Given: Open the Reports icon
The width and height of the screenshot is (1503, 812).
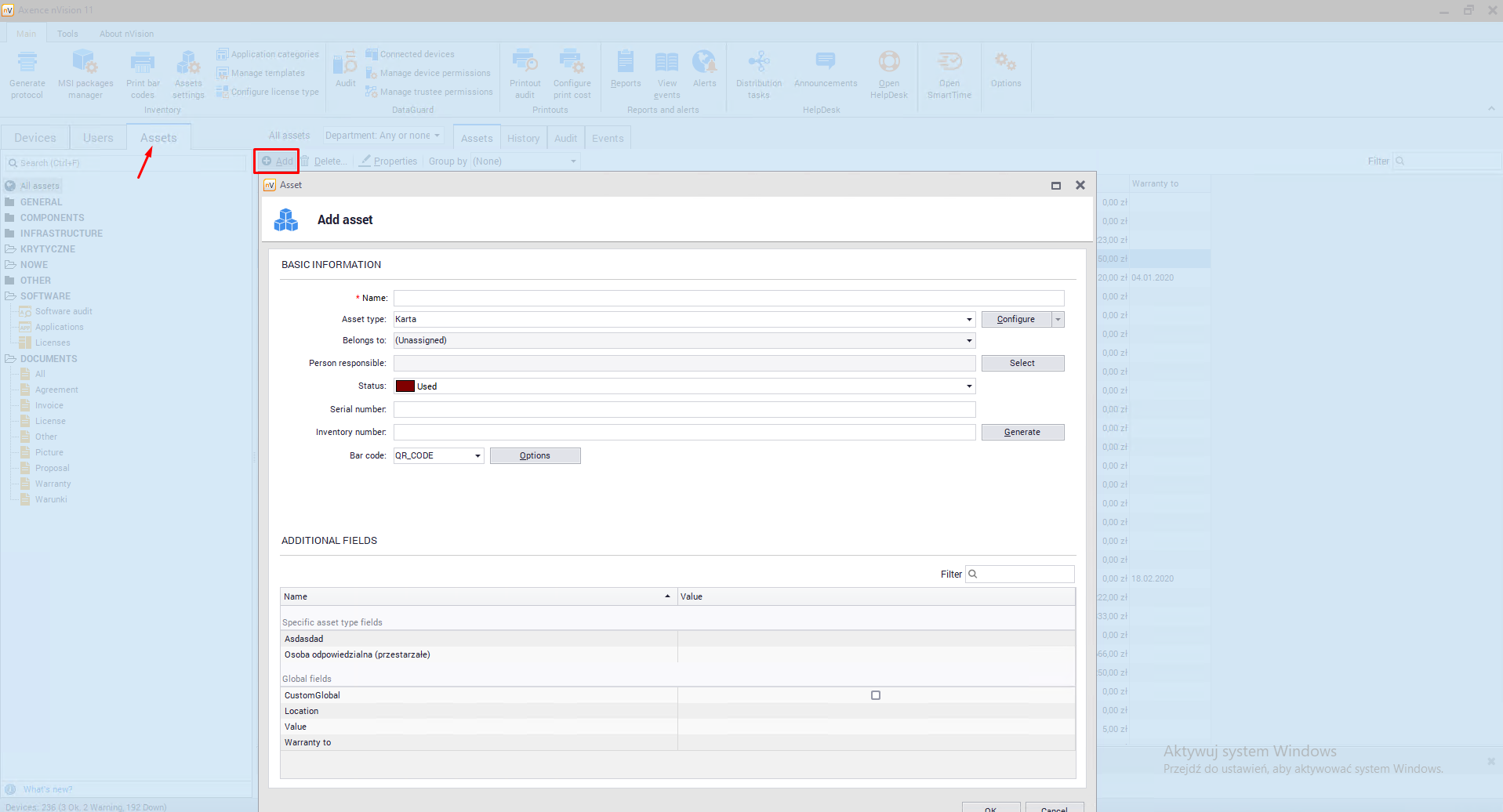Looking at the screenshot, I should (x=626, y=63).
